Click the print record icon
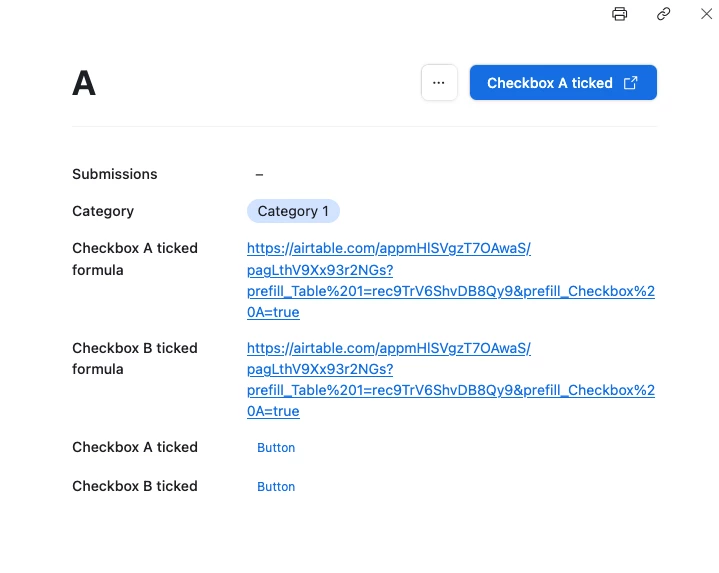 (x=620, y=14)
